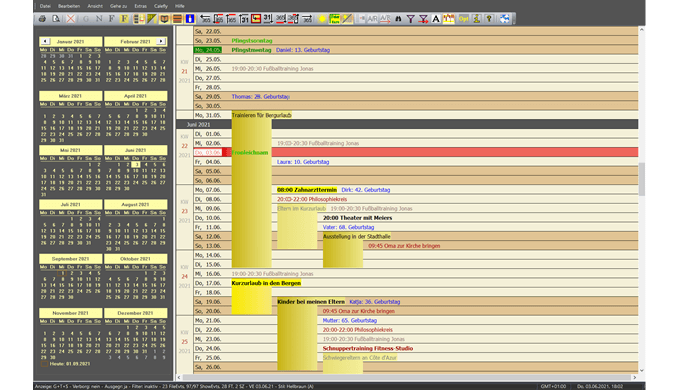The height and width of the screenshot is (390, 680).
Task: Select the 08:00 Zahnarzttermin entry
Action: [x=307, y=190]
